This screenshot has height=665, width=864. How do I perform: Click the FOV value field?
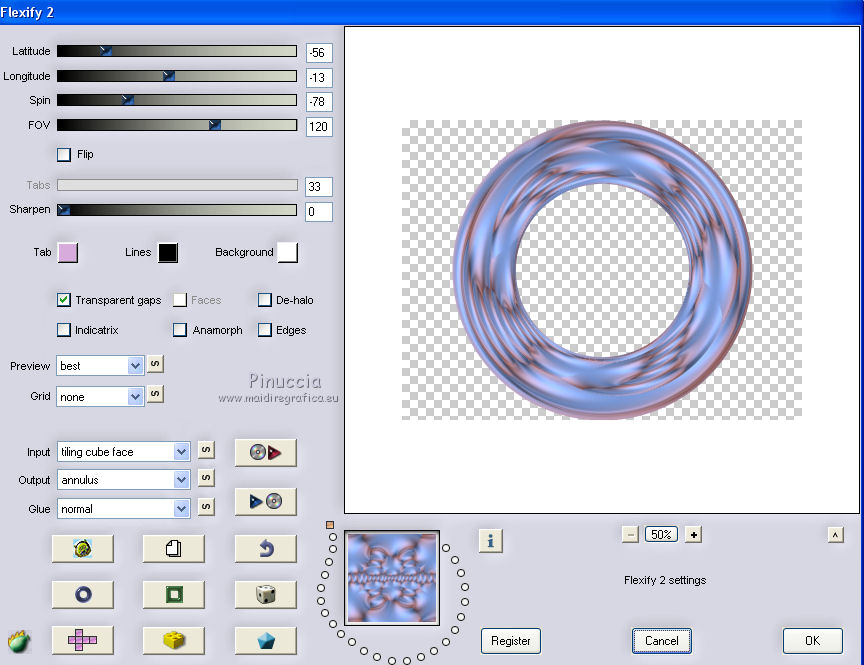(x=319, y=127)
